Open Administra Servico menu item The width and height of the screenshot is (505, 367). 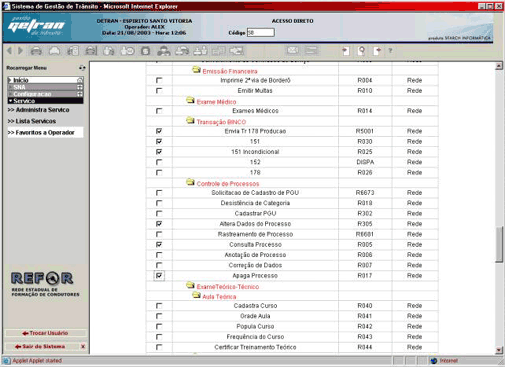pyautogui.click(x=38, y=110)
